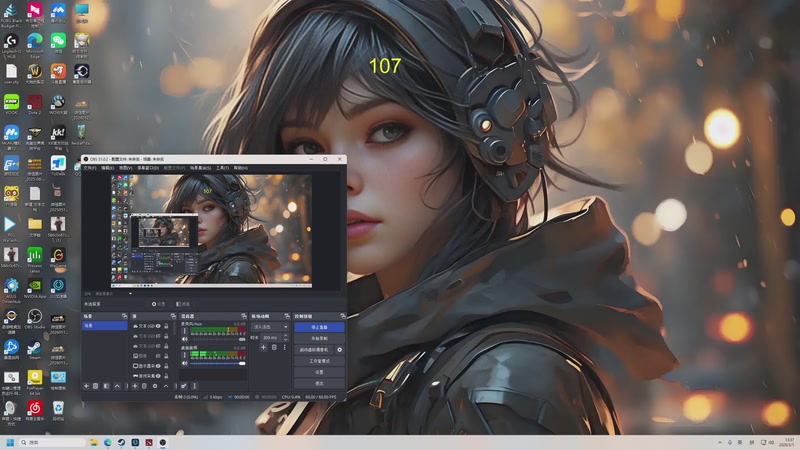Float the Audio Mixer dock with its header icon
Screen dimensions: 800x450
click(244, 316)
